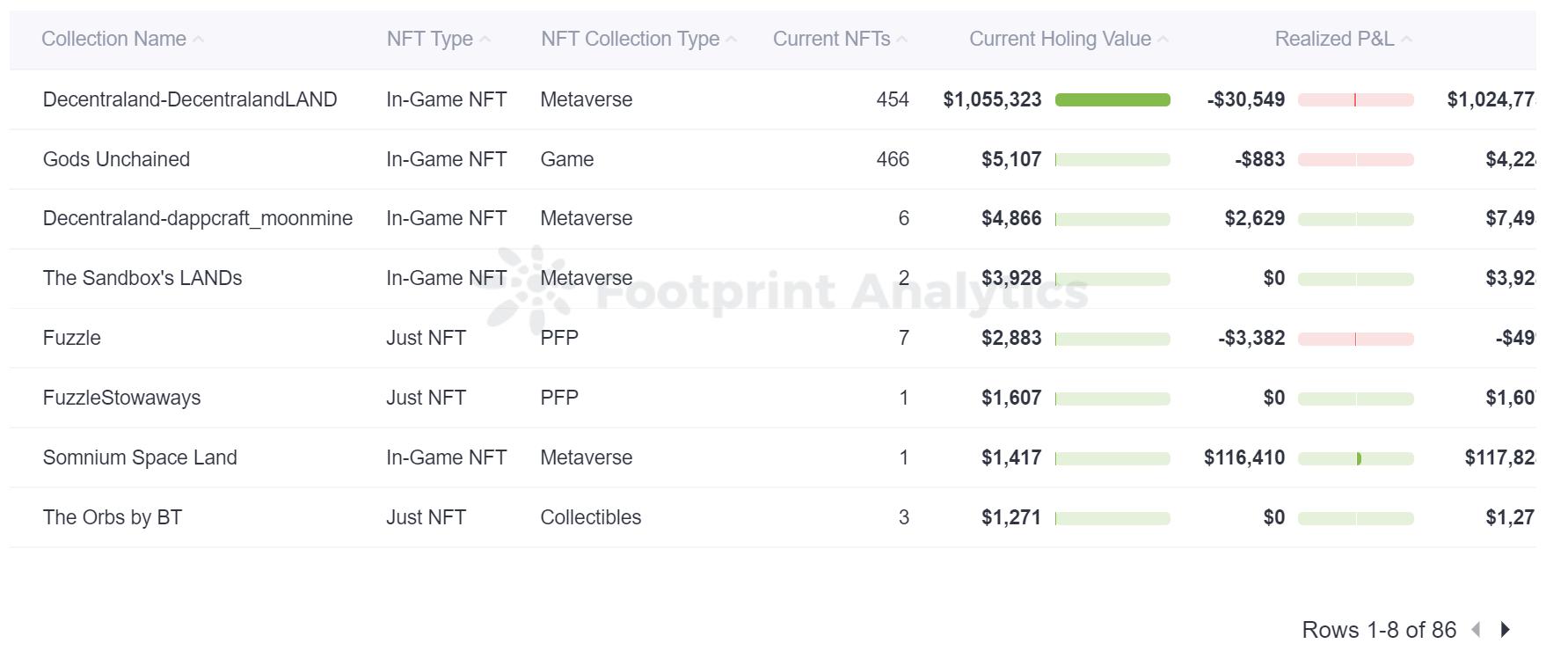Select The Orbs by BT row
The width and height of the screenshot is (1568, 651).
[x=113, y=517]
